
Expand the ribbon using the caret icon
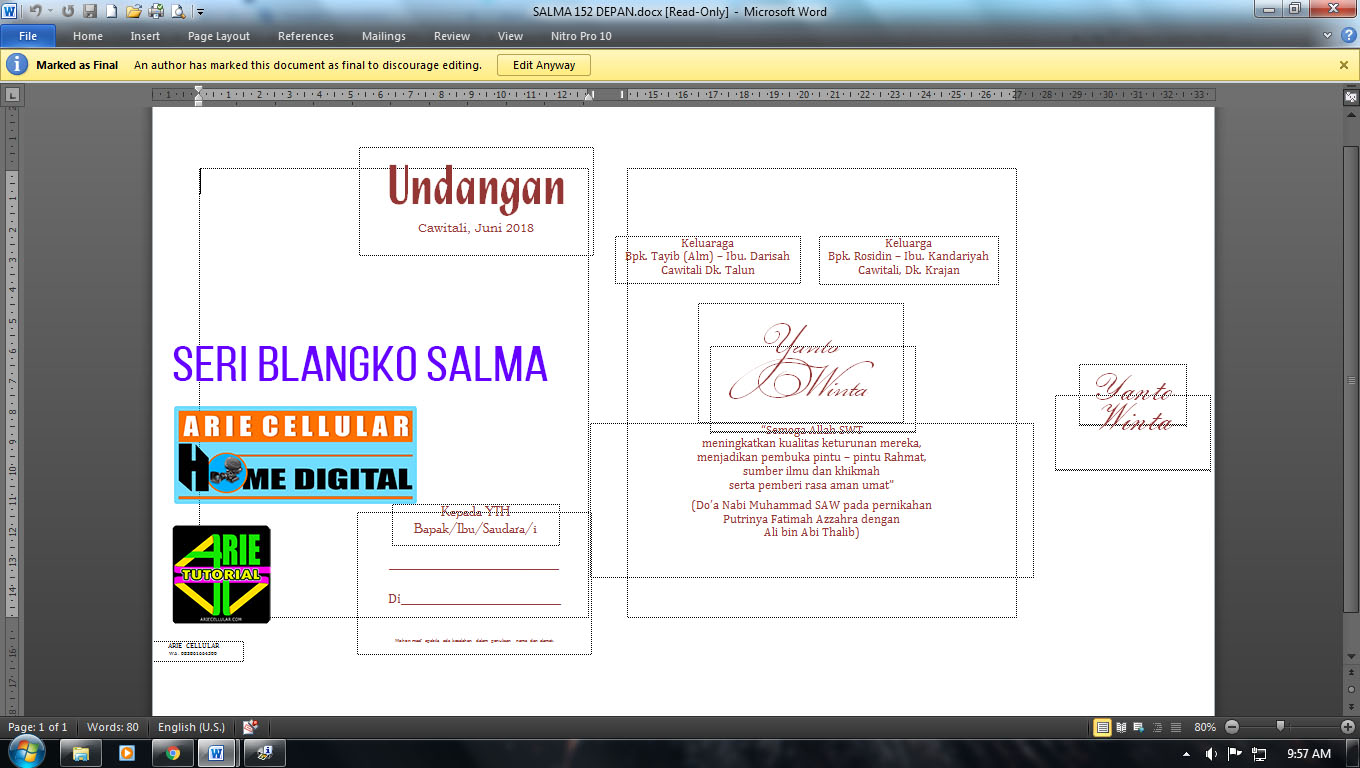[x=1328, y=36]
